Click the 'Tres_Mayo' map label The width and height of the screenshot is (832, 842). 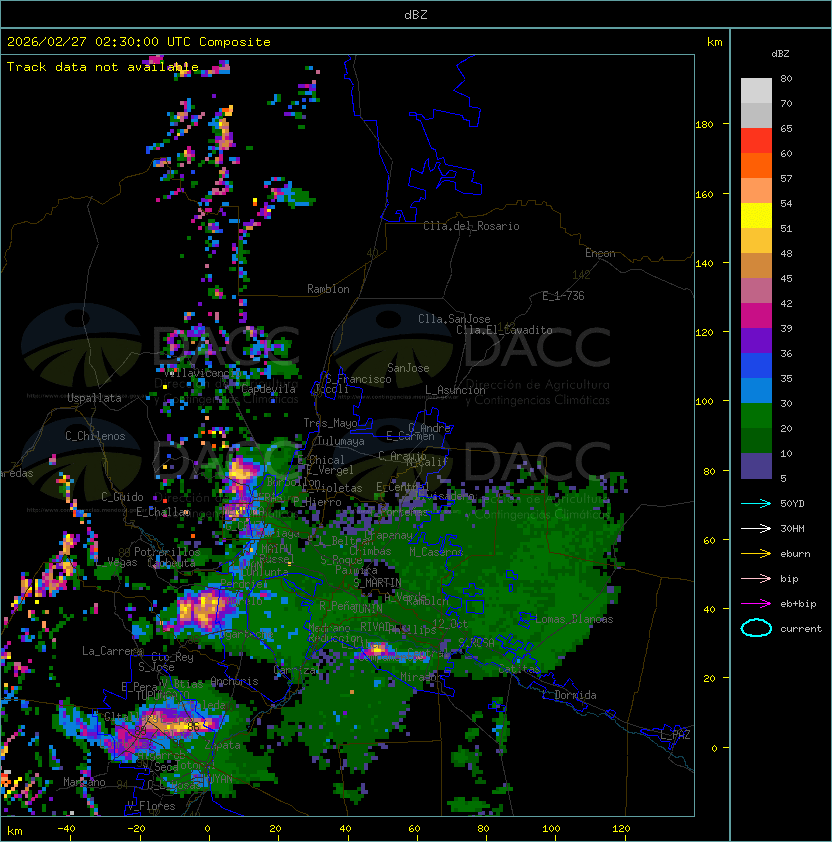coord(330,423)
